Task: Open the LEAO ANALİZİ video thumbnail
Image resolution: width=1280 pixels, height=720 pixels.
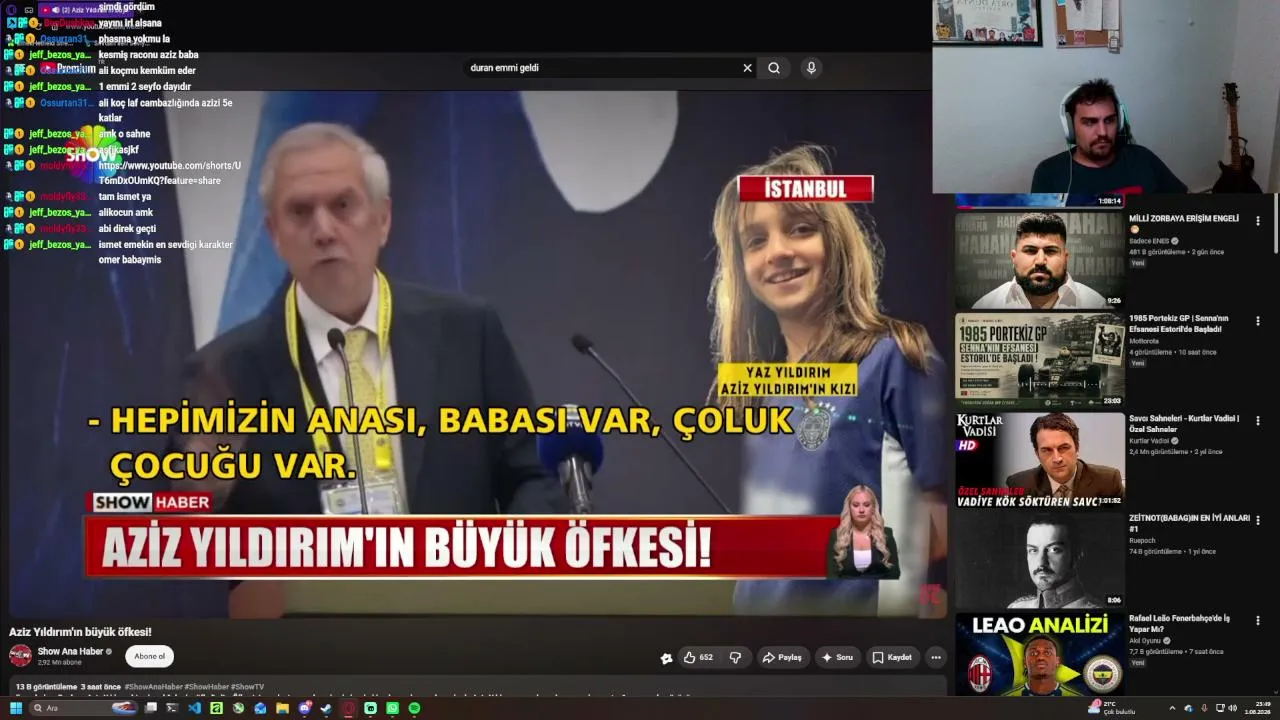Action: coord(1040,653)
